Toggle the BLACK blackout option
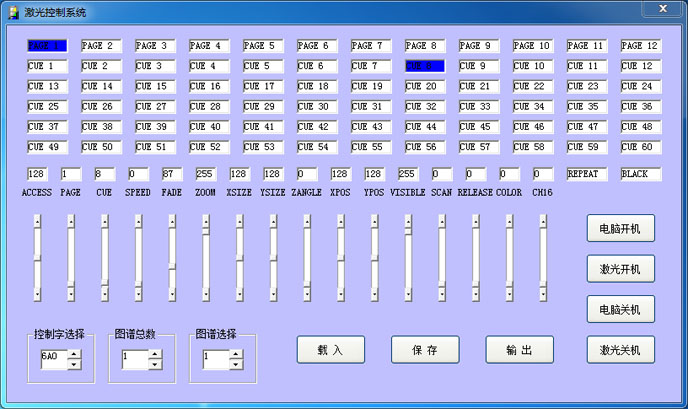688x409 pixels. point(640,174)
